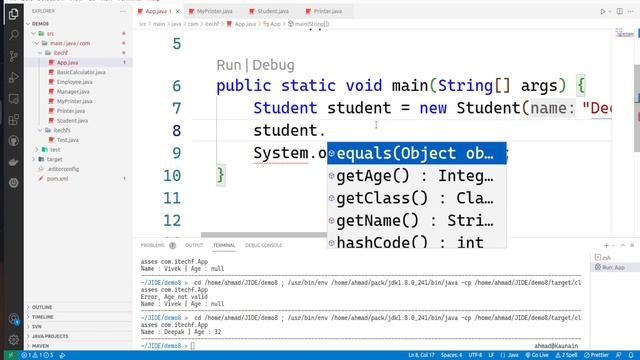640x360 pixels.
Task: Open the launch dropdown beside the Run icon
Action: click(x=610, y=11)
